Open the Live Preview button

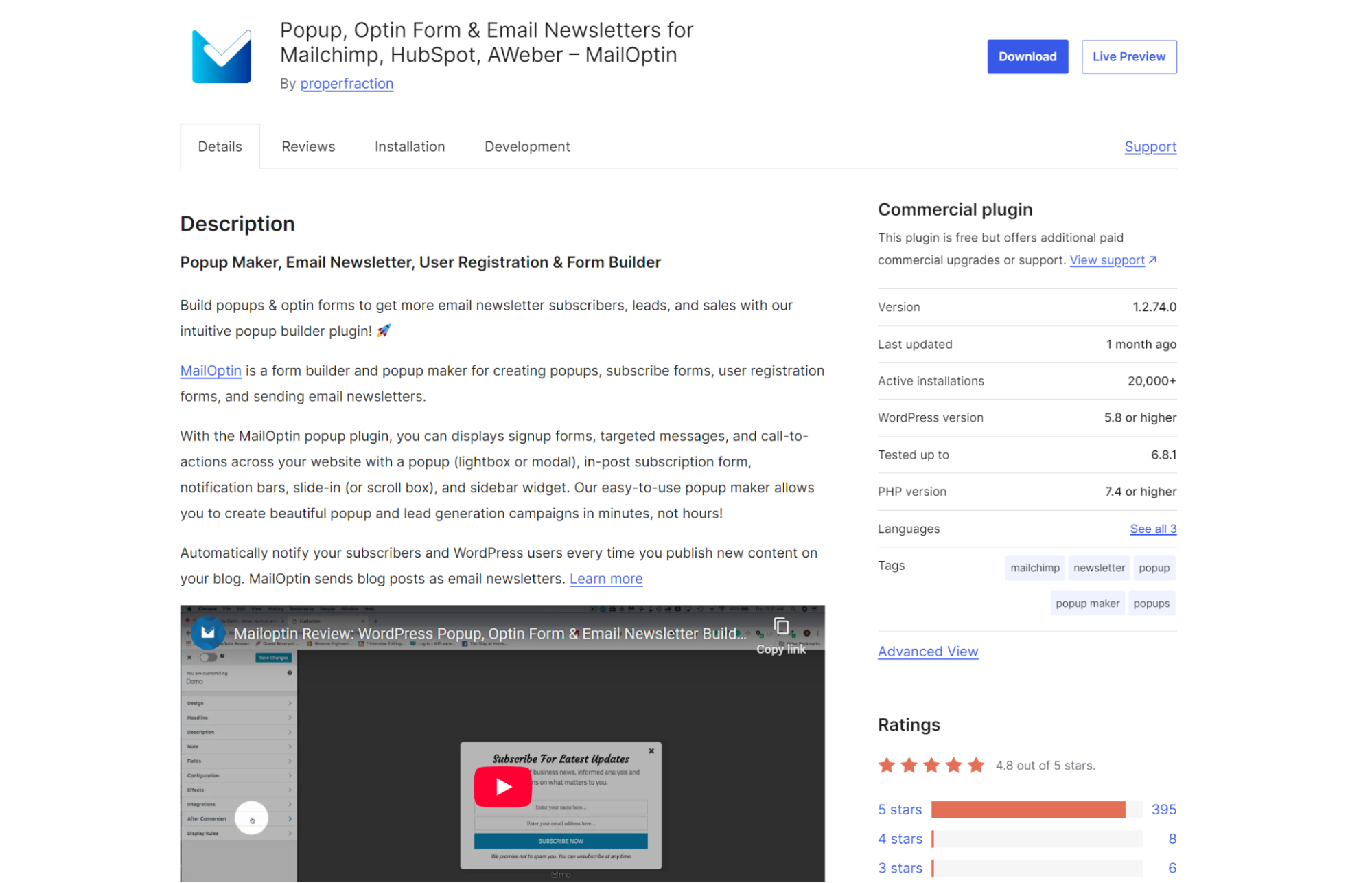[x=1129, y=56]
